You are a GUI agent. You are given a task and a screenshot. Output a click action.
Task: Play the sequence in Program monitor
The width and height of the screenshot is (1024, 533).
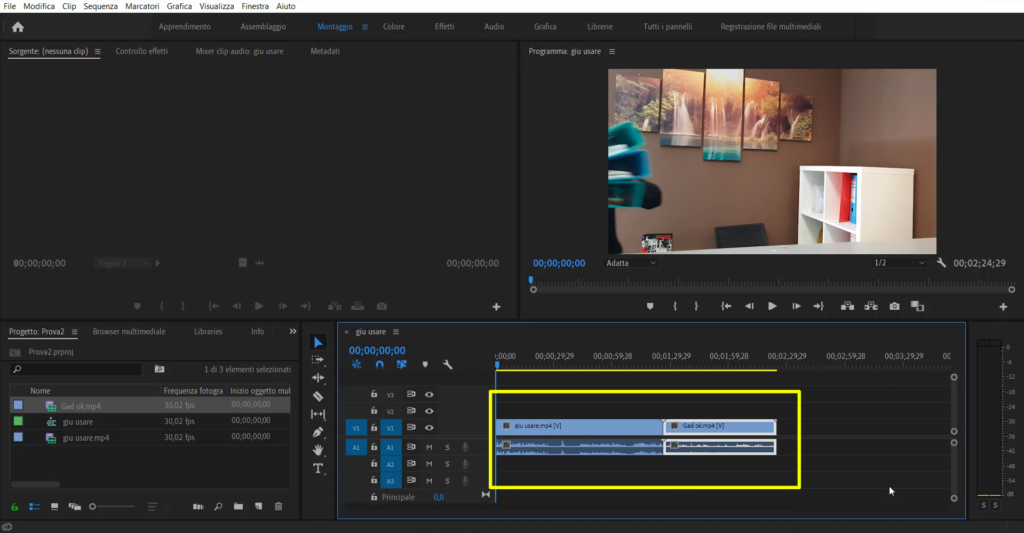point(772,306)
